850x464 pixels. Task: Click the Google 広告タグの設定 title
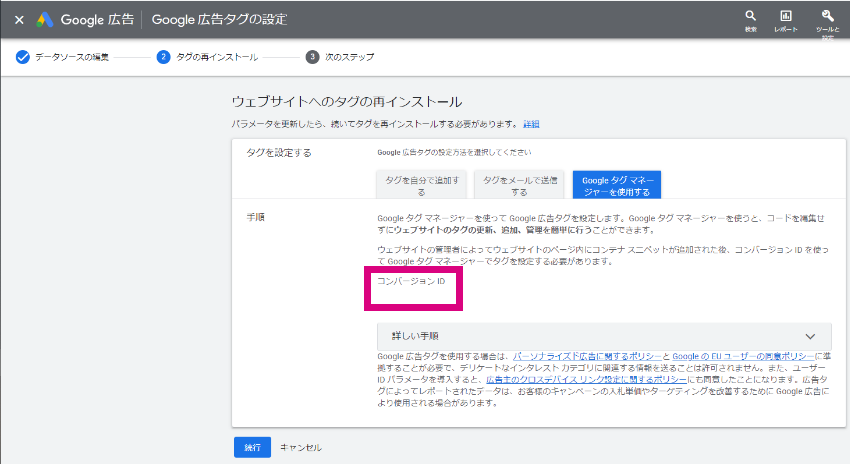(x=220, y=20)
